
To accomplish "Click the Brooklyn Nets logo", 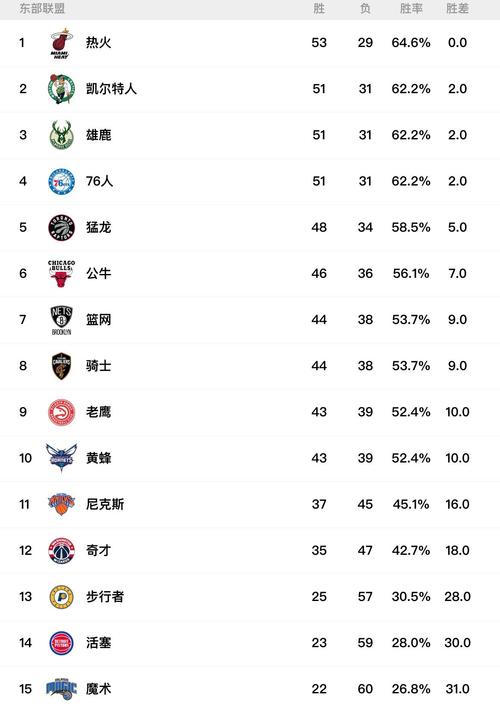I will pos(61,320).
